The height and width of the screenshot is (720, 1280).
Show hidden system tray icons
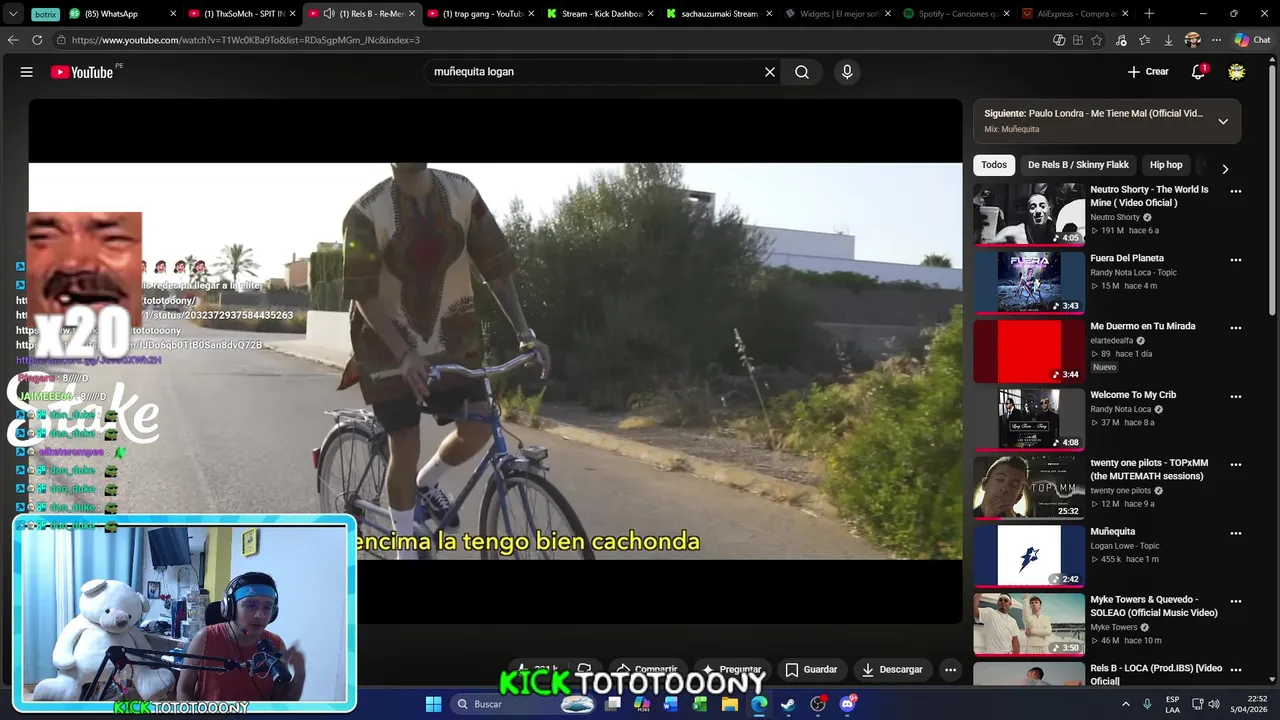(x=1124, y=704)
